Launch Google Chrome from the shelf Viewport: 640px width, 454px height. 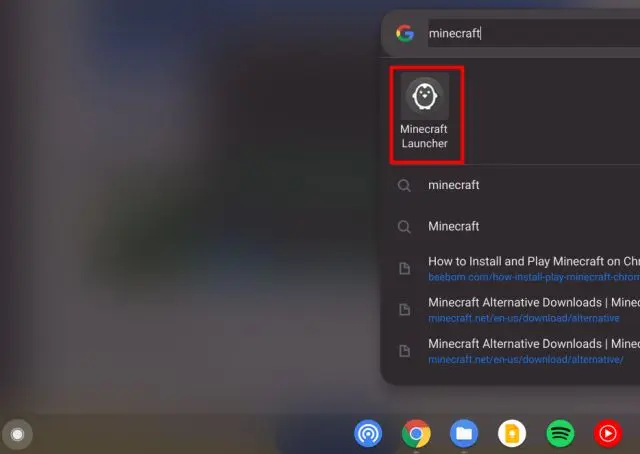click(x=416, y=433)
